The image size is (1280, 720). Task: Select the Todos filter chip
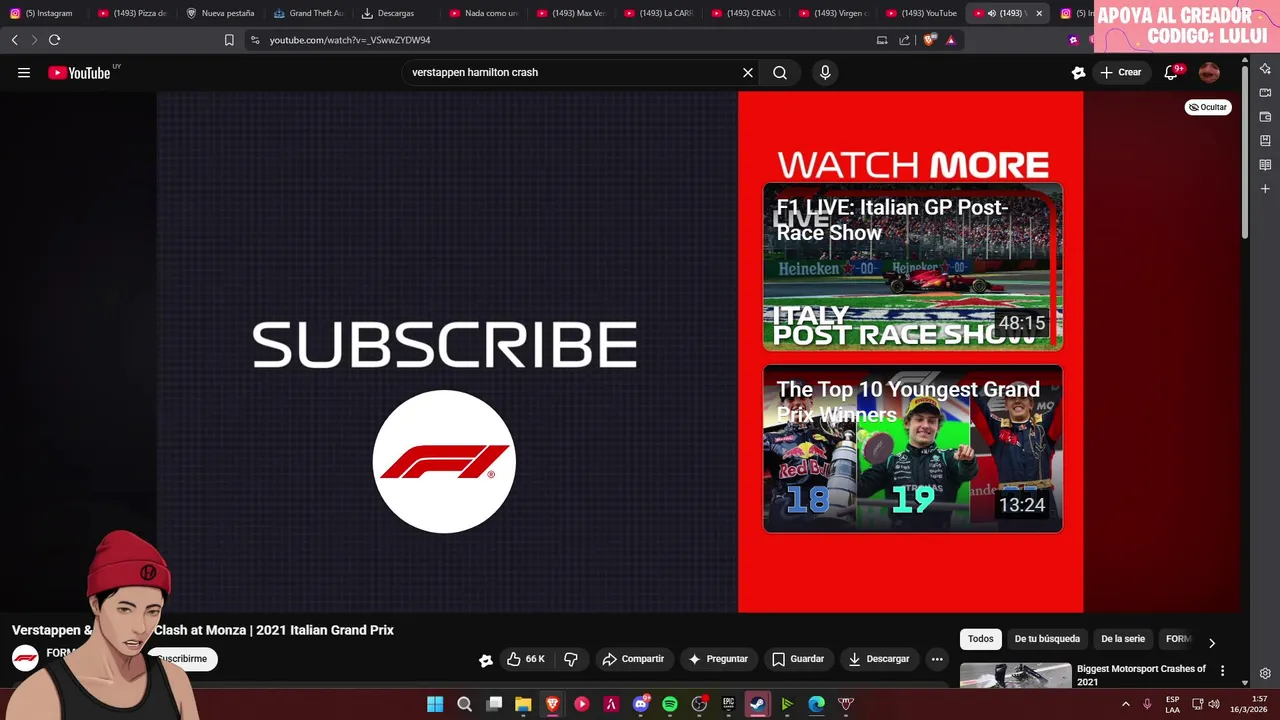click(x=981, y=639)
